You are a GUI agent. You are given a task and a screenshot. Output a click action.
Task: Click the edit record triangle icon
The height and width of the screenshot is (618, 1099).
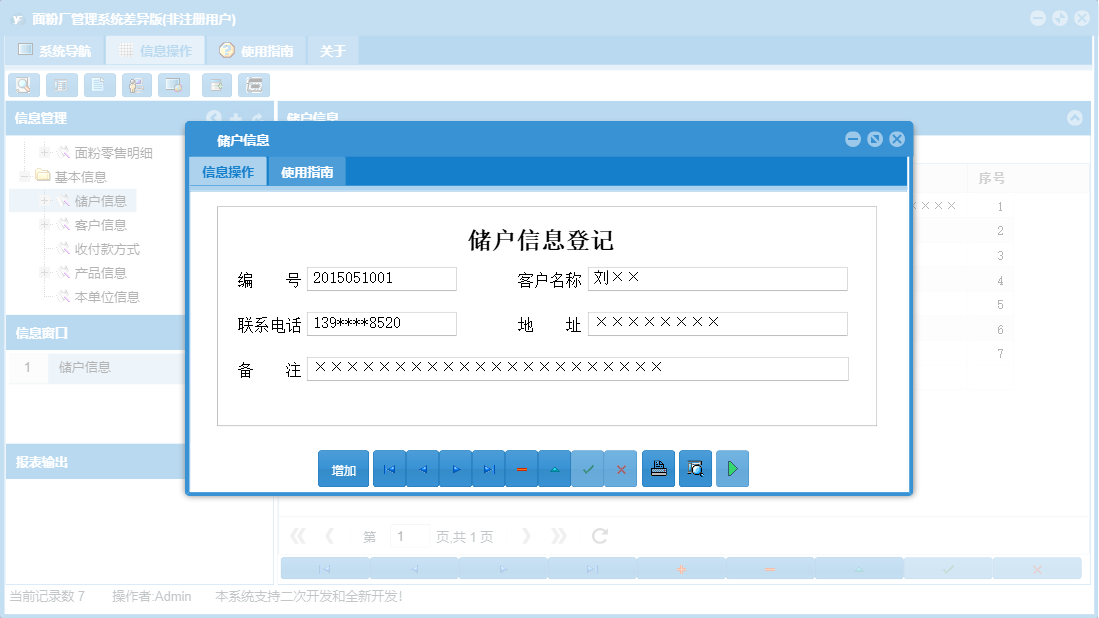[555, 468]
